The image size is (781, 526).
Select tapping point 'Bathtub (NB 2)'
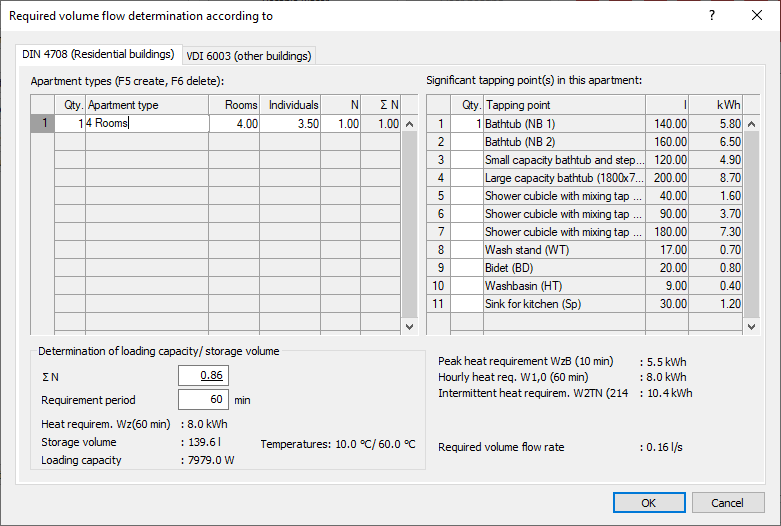click(564, 141)
